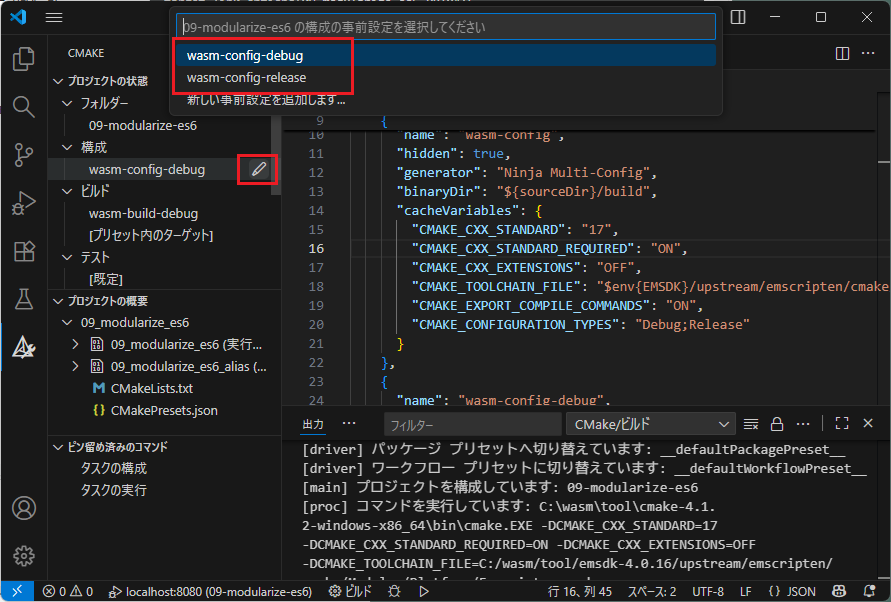The image size is (891, 602).
Task: Focus the preset selection input field
Action: click(x=446, y=27)
